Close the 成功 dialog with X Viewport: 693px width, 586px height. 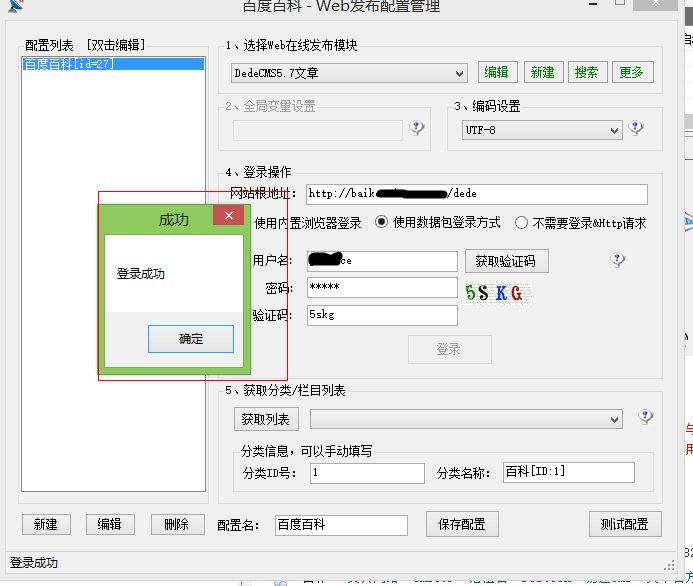(x=228, y=217)
